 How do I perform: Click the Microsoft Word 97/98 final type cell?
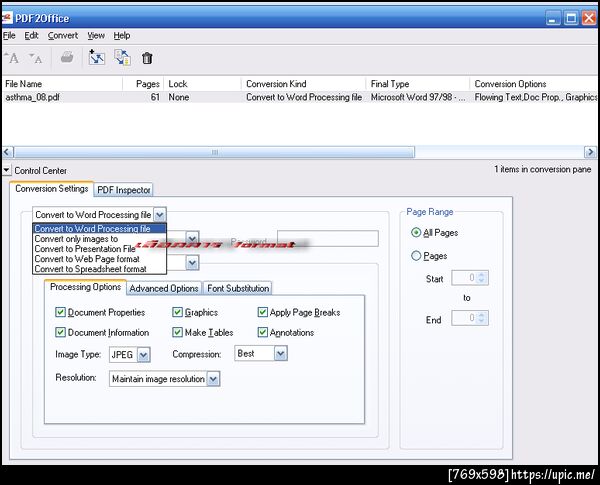(418, 97)
